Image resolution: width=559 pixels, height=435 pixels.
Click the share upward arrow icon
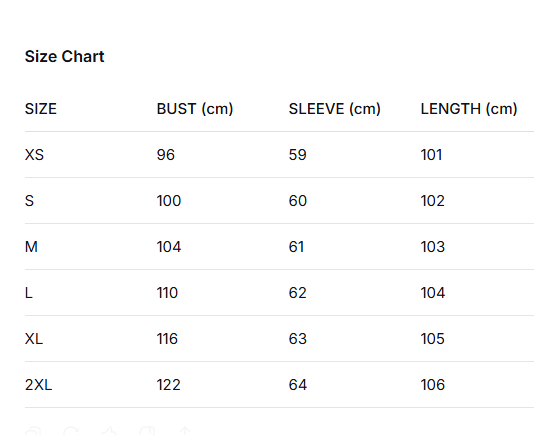point(185,431)
